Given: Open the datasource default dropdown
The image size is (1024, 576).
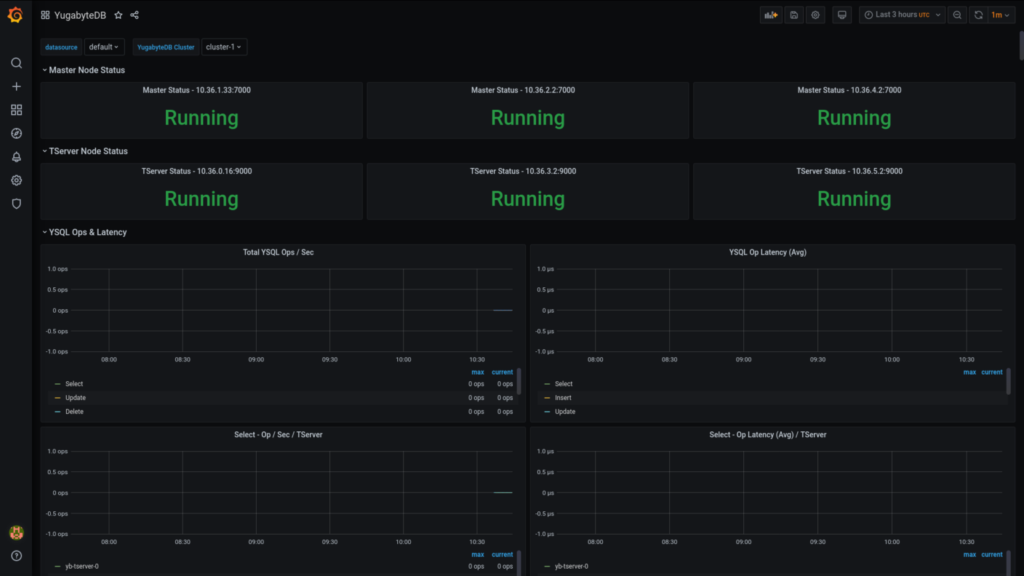Looking at the screenshot, I should [x=104, y=47].
